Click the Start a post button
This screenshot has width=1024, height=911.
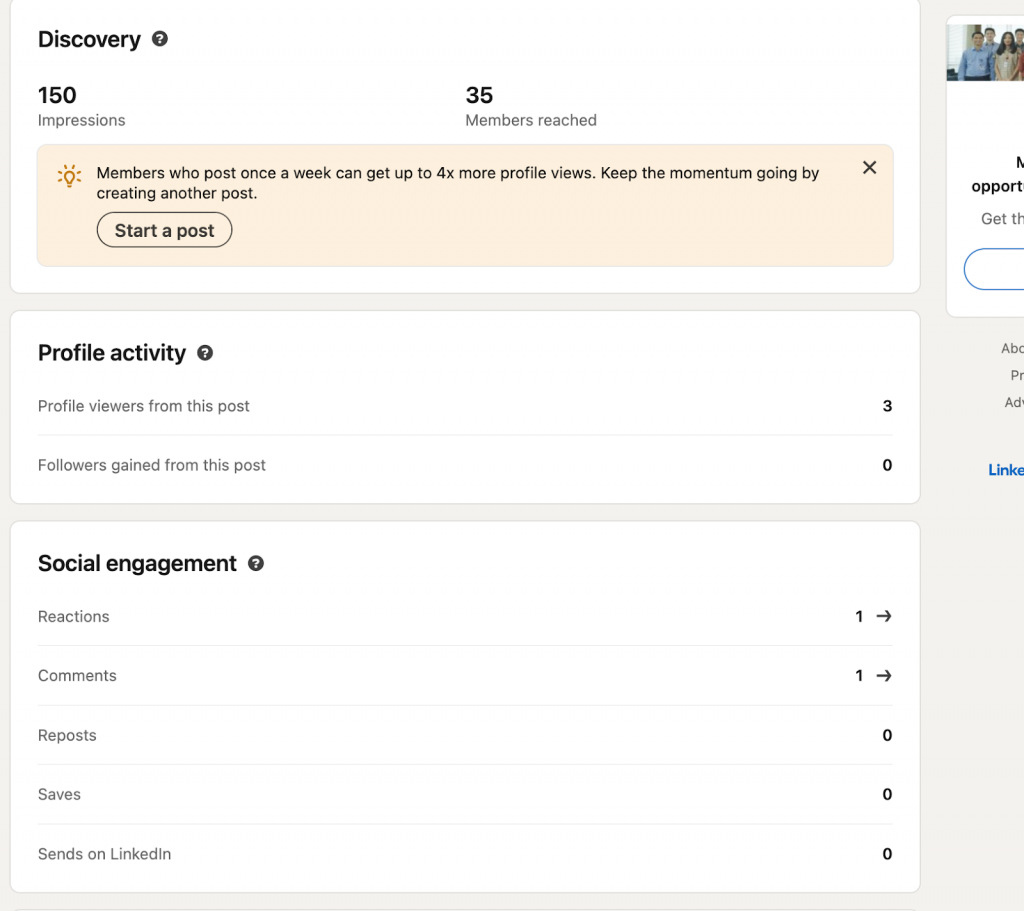(164, 229)
